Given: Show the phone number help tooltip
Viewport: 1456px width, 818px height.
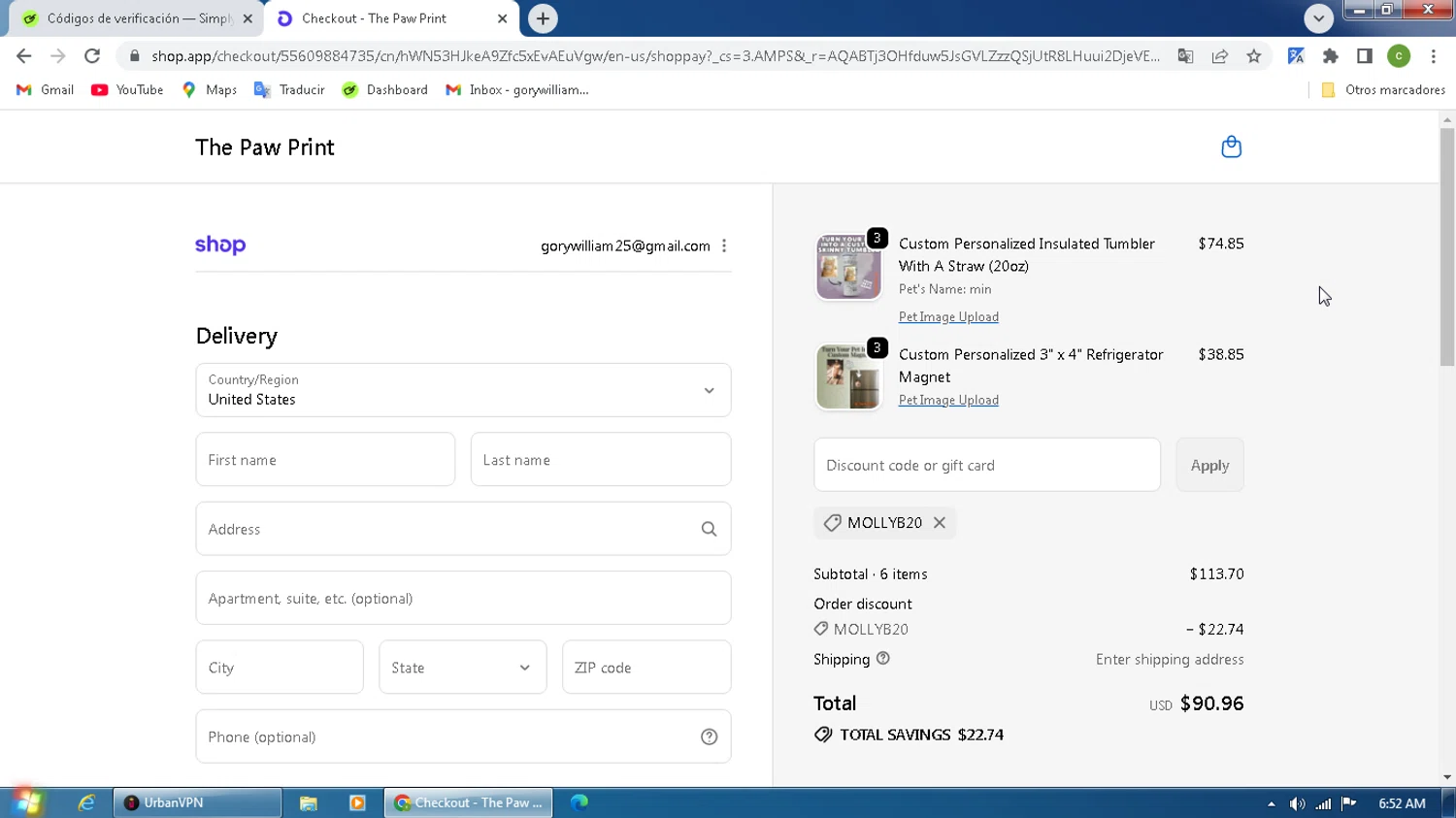Looking at the screenshot, I should pyautogui.click(x=709, y=736).
